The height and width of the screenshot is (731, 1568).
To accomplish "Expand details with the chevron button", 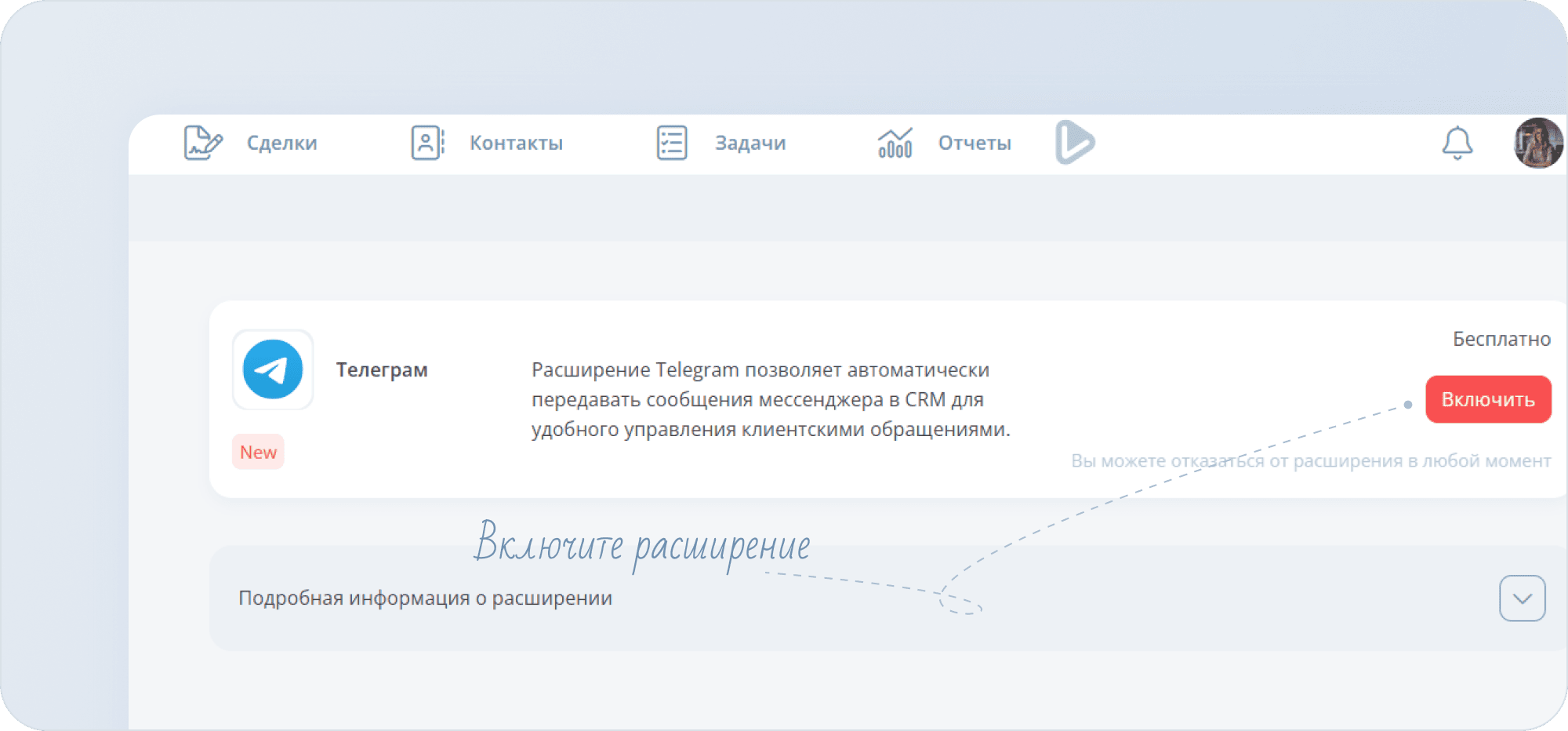I will click(x=1522, y=598).
